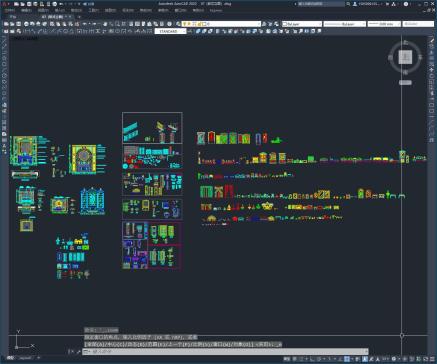Open the STANDARD style dropdown
The width and height of the screenshot is (437, 364).
[x=171, y=31]
